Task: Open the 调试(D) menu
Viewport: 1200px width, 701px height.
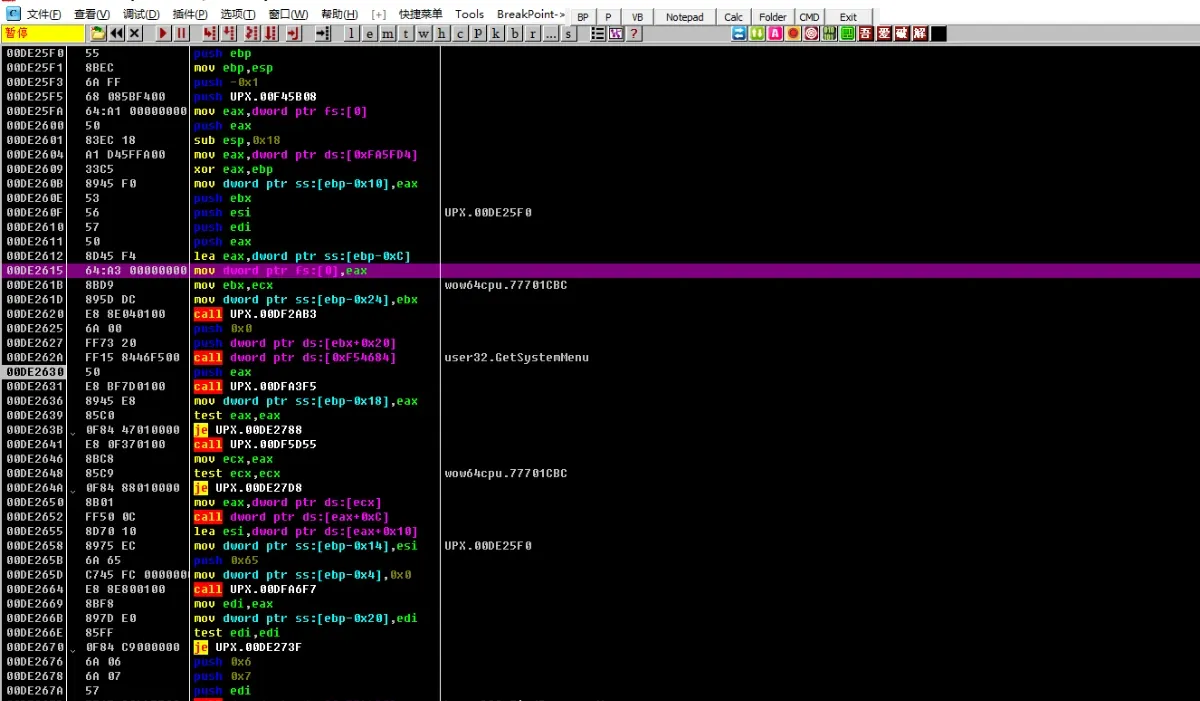Action: [x=141, y=15]
